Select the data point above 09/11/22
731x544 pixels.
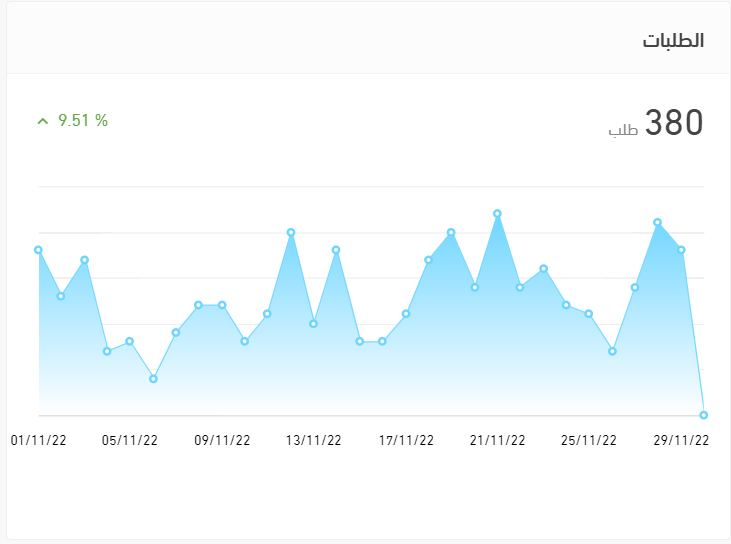(x=222, y=305)
